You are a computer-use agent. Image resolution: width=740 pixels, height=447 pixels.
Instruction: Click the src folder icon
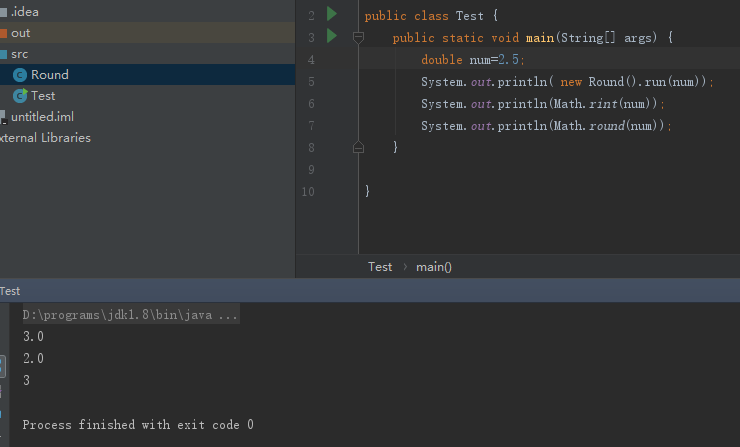pyautogui.click(x=3, y=54)
